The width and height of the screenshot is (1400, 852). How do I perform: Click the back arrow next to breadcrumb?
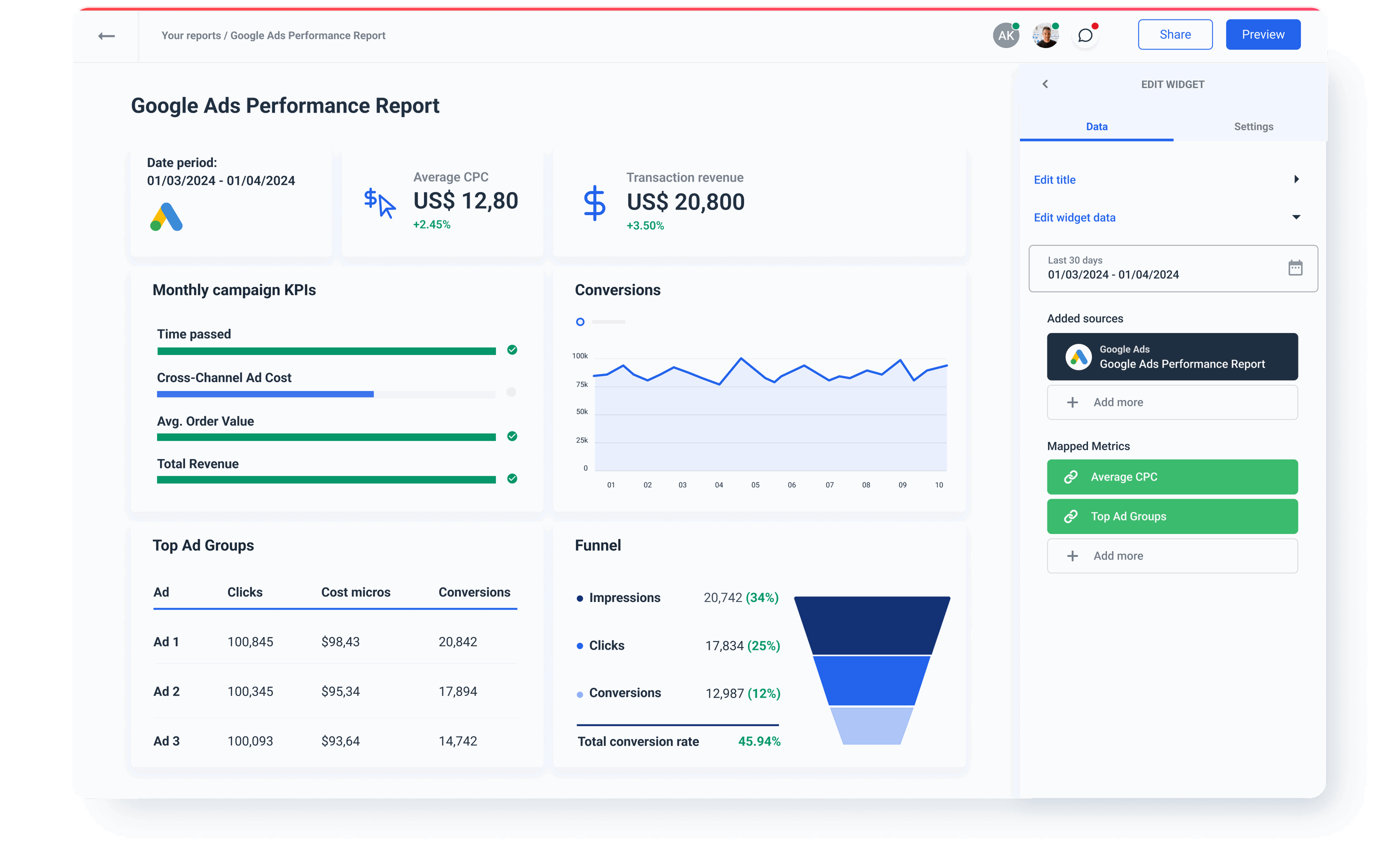pos(106,35)
